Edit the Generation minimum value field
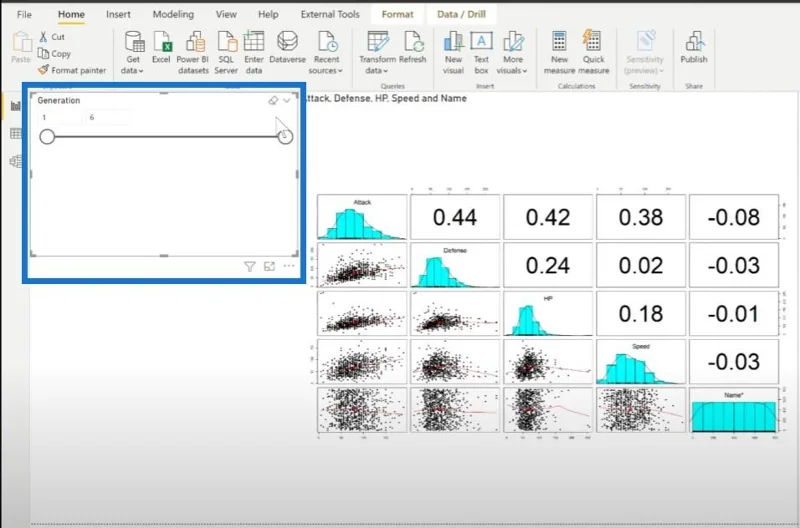The image size is (800, 528). pyautogui.click(x=60, y=117)
